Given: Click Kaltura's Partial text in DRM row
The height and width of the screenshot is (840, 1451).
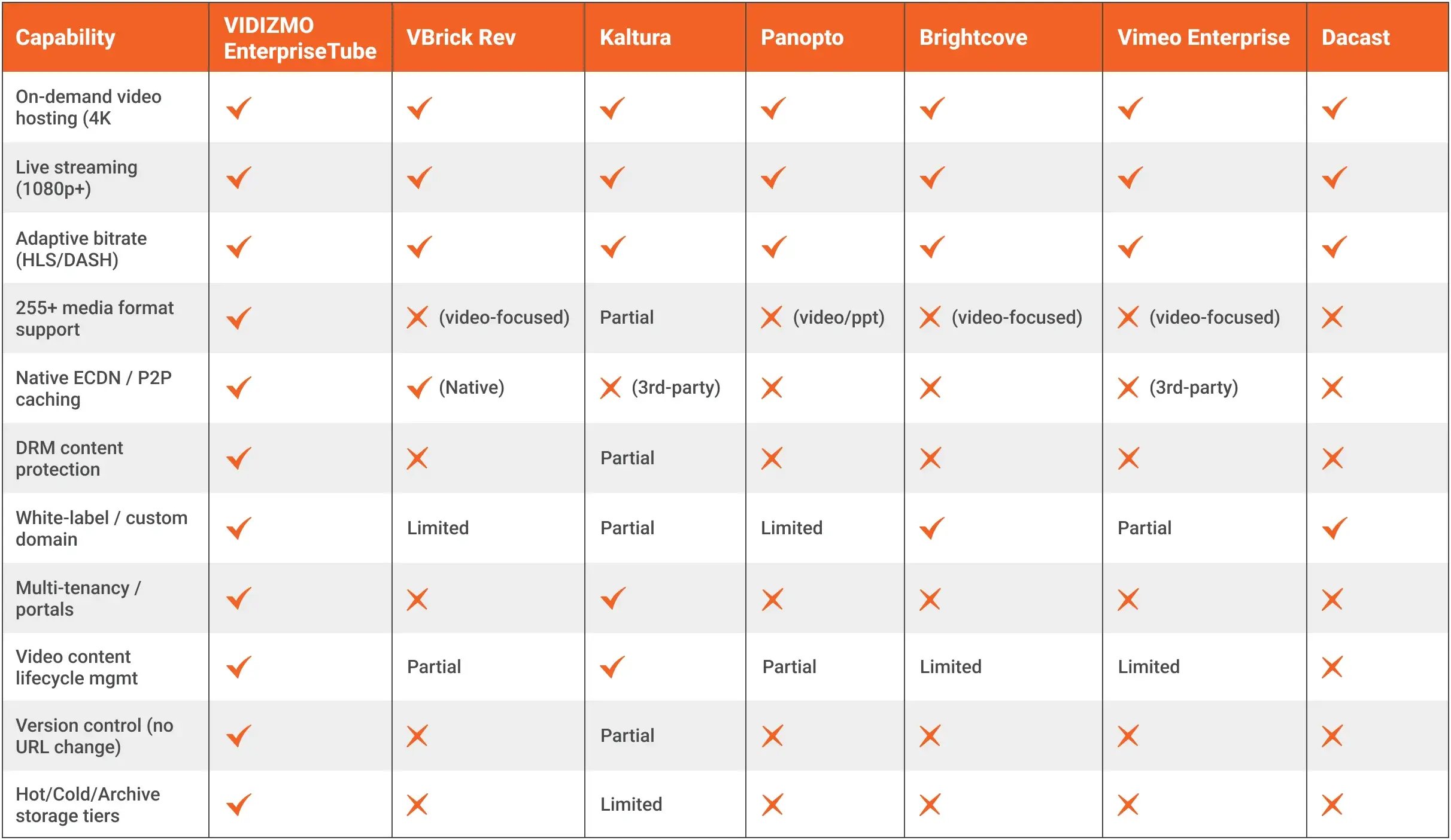Looking at the screenshot, I should pyautogui.click(x=627, y=458).
